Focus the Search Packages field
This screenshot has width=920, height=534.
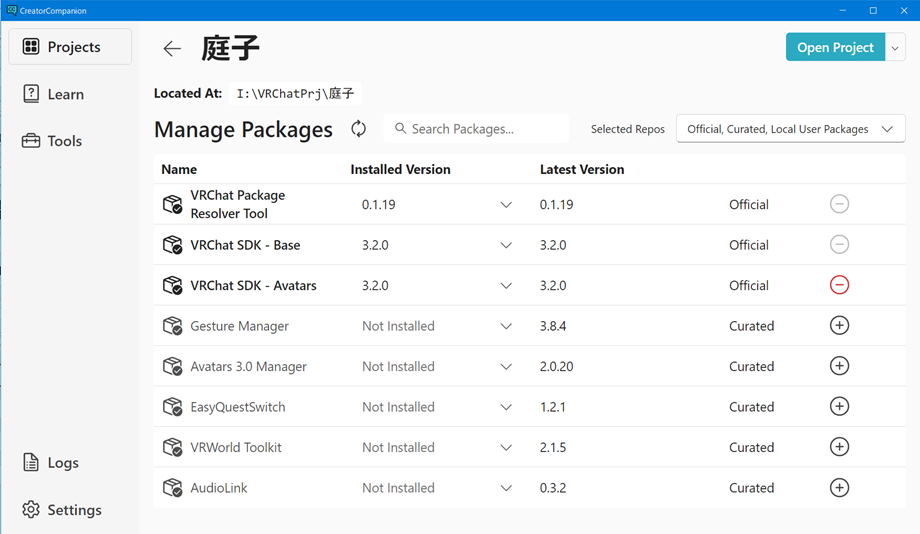[x=485, y=129]
